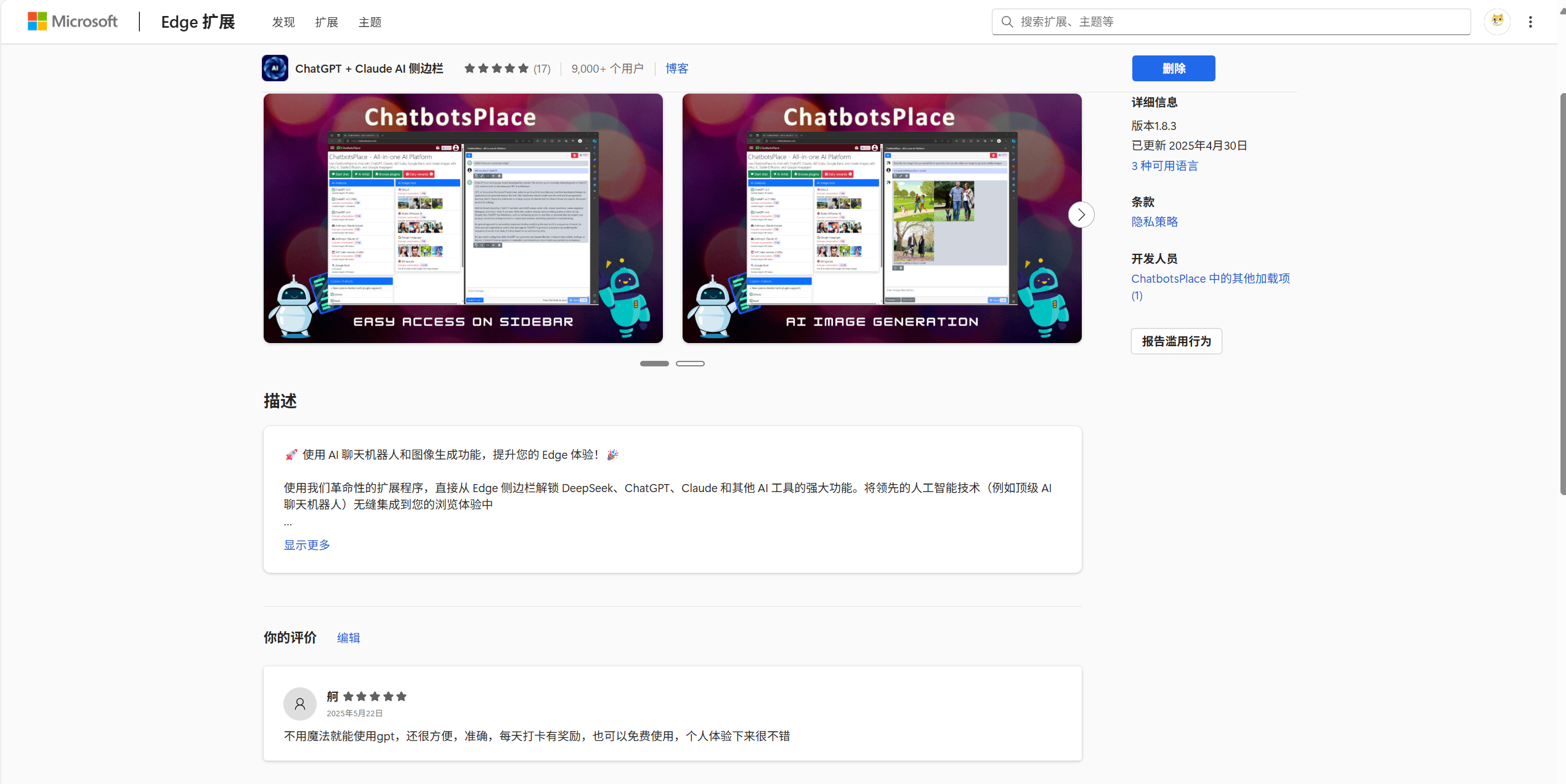This screenshot has width=1566, height=784.
Task: Click the ChatGPT + Claude AI extension icon
Action: pyautogui.click(x=275, y=68)
